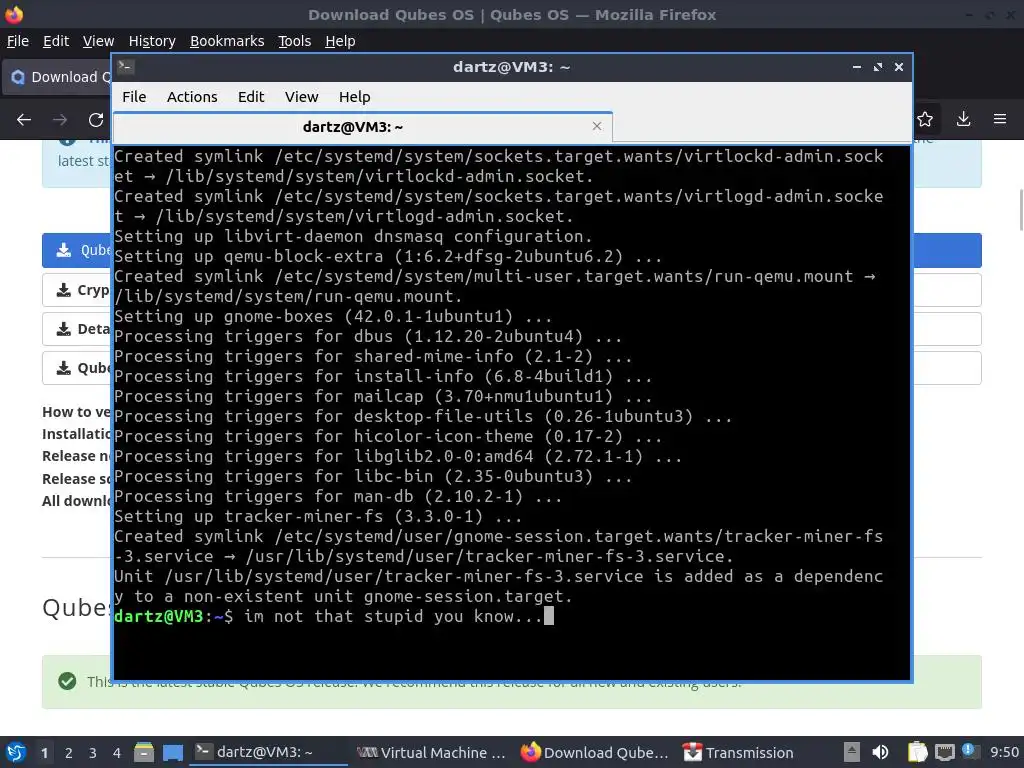1024x768 pixels.
Task: Select the dartz@VM3 terminal tab
Action: [362, 127]
